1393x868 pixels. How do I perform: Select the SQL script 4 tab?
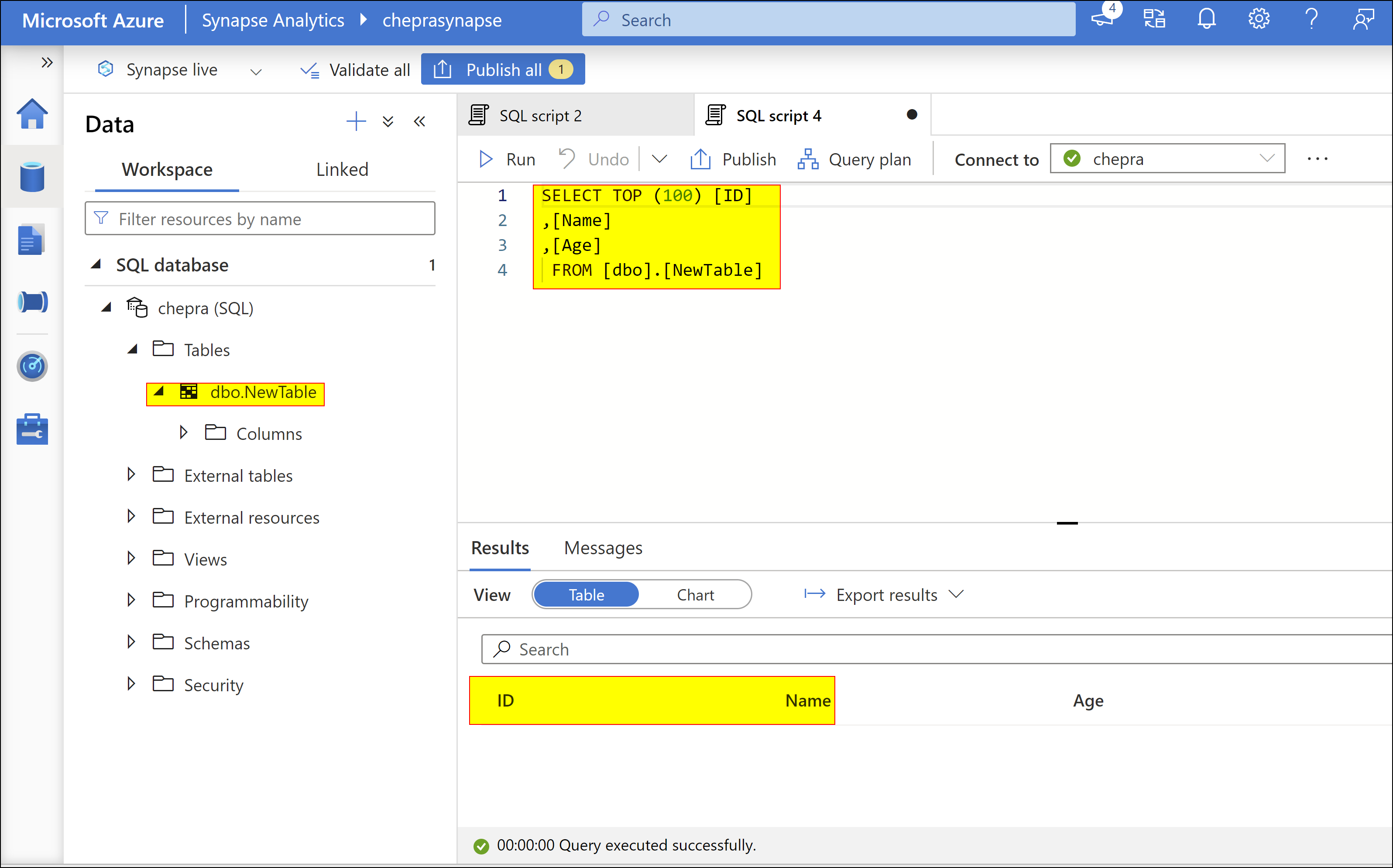coord(812,115)
